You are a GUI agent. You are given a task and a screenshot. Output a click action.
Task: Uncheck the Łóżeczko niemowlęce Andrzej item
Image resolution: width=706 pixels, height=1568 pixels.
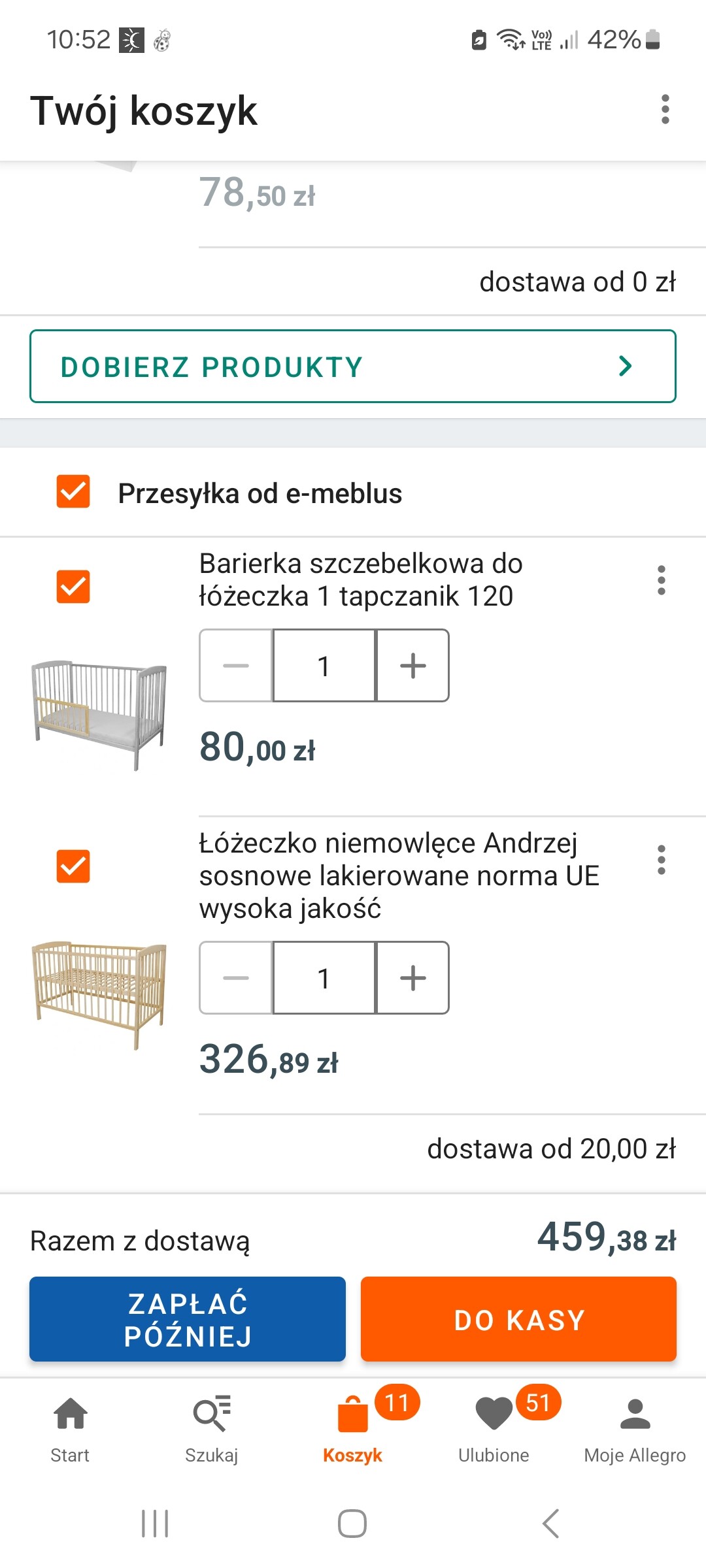point(73,866)
